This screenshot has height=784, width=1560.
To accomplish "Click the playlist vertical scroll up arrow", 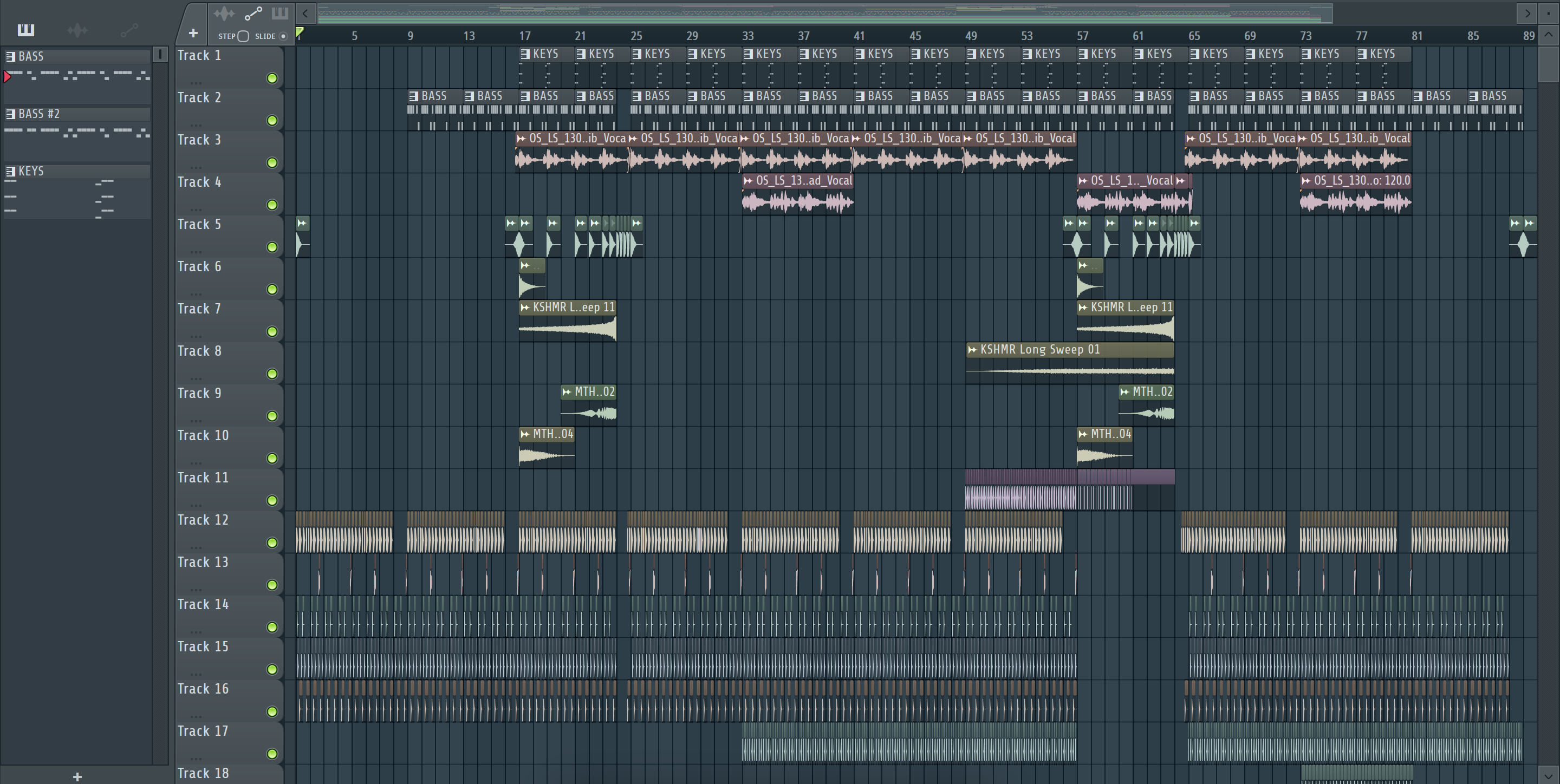I will point(1548,35).
